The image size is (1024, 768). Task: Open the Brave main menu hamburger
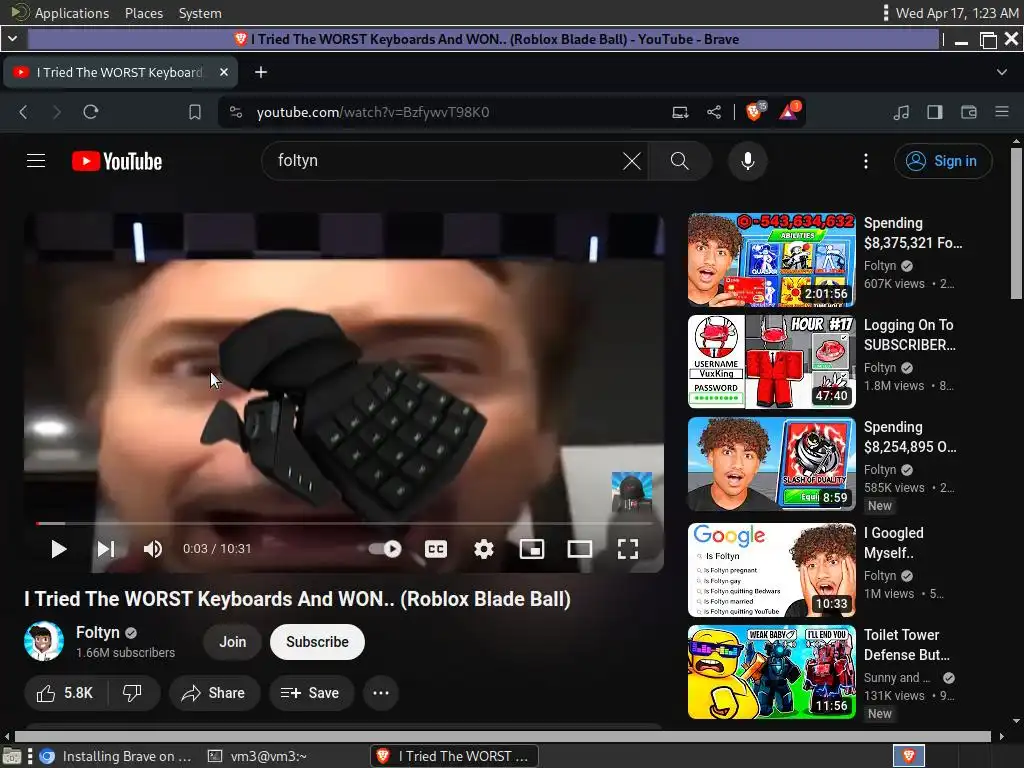click(1002, 112)
